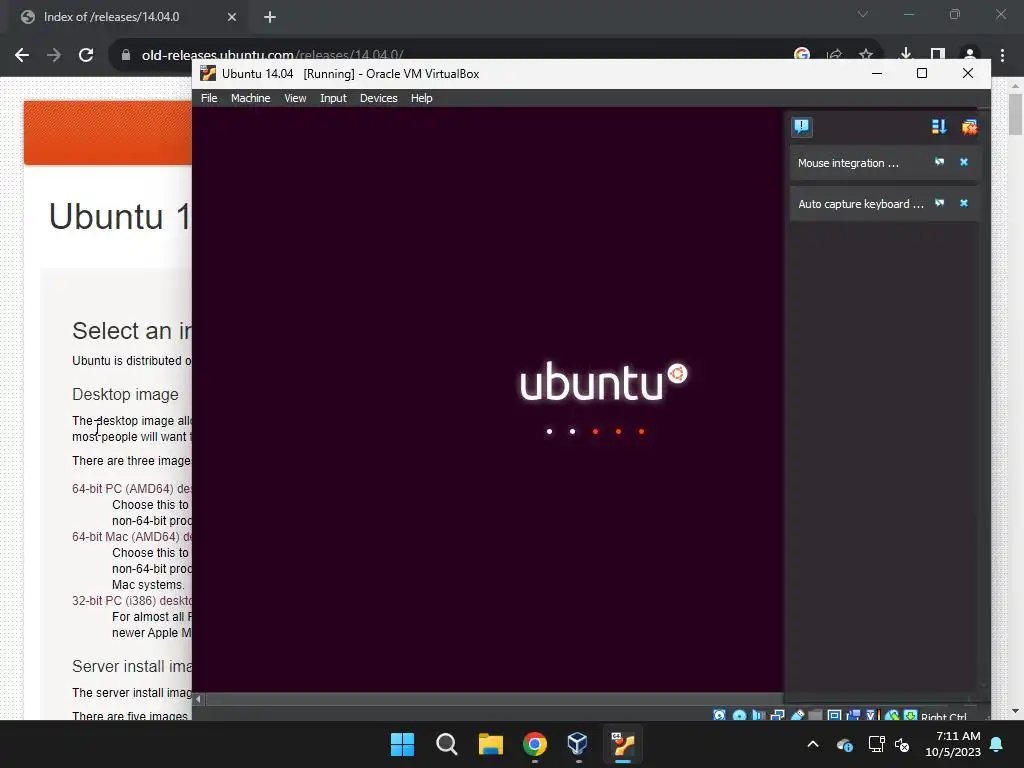Image resolution: width=1024 pixels, height=768 pixels.
Task: Open the VirtualBox Help menu
Action: coord(421,98)
